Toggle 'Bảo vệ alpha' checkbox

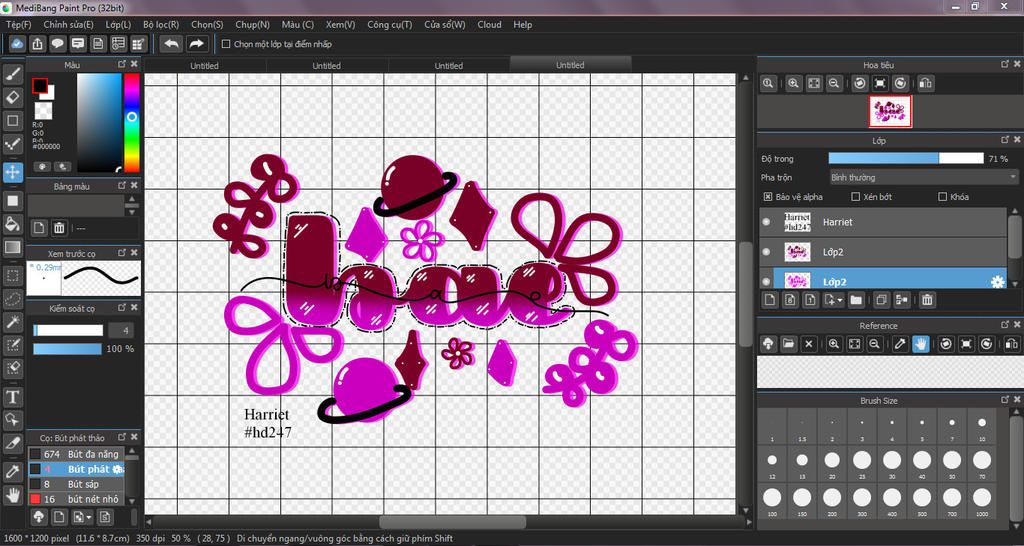768,197
